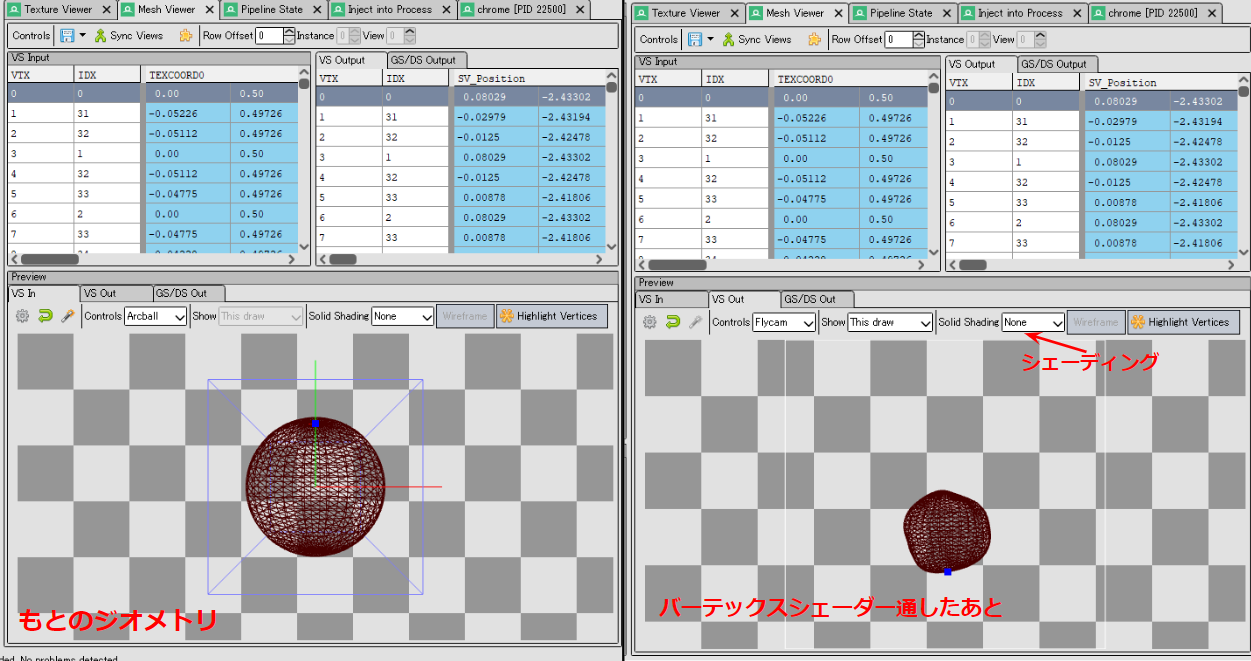Click the settings gear in right preview pane
Screen dimensions: 1251x661
click(x=649, y=322)
